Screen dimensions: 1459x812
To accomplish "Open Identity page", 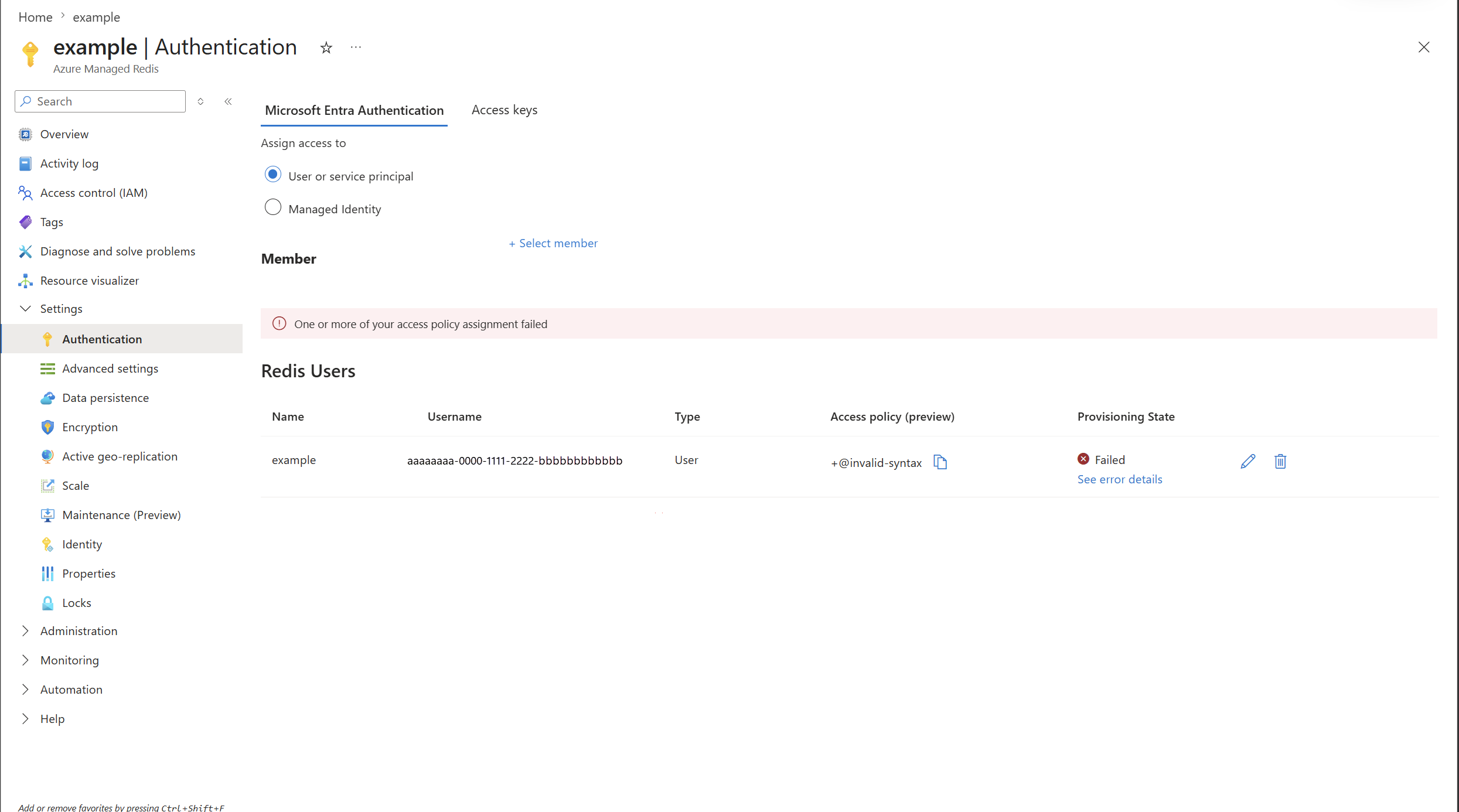I will [x=82, y=545].
